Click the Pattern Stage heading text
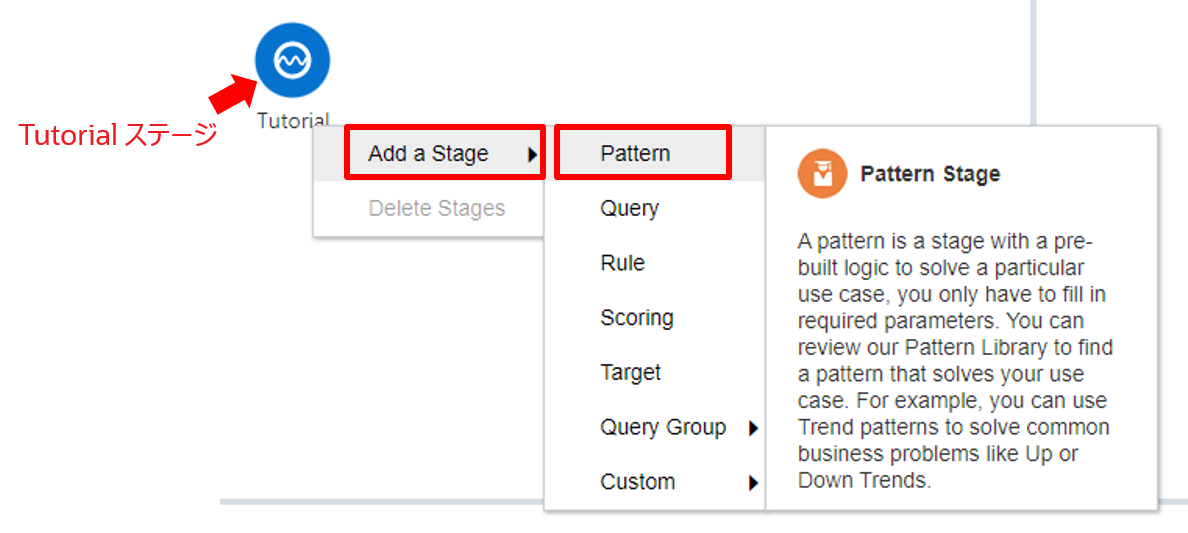 [929, 174]
